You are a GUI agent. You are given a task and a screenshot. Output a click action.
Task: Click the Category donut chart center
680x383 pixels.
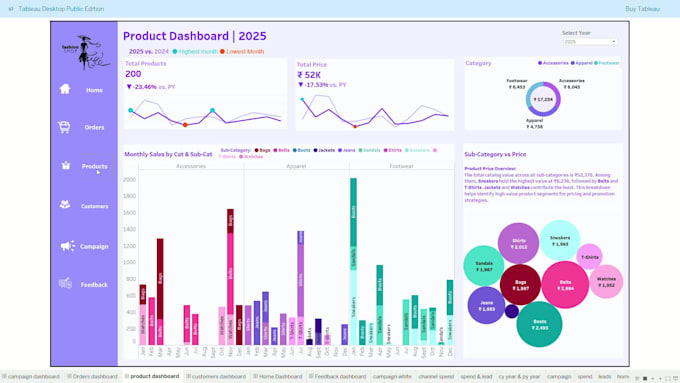coord(543,99)
